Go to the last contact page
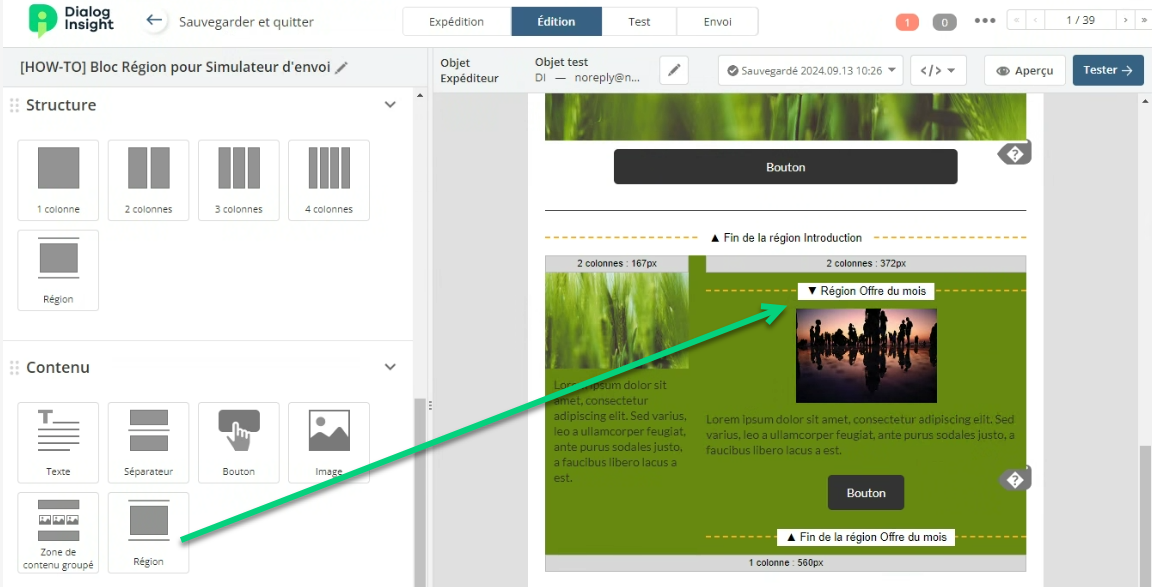The image size is (1152, 587). [x=1143, y=21]
